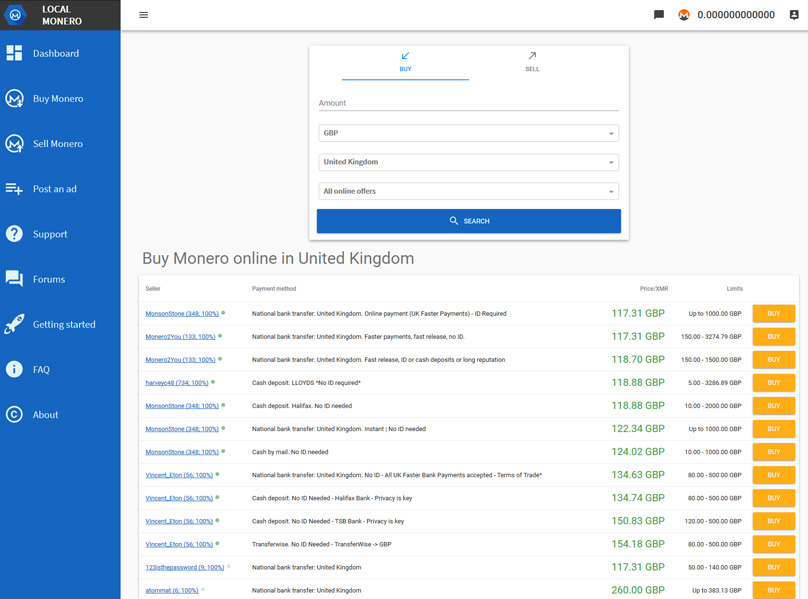
Task: Click BUY for TSB Bank 150.83 GBP offer
Action: coord(773,521)
